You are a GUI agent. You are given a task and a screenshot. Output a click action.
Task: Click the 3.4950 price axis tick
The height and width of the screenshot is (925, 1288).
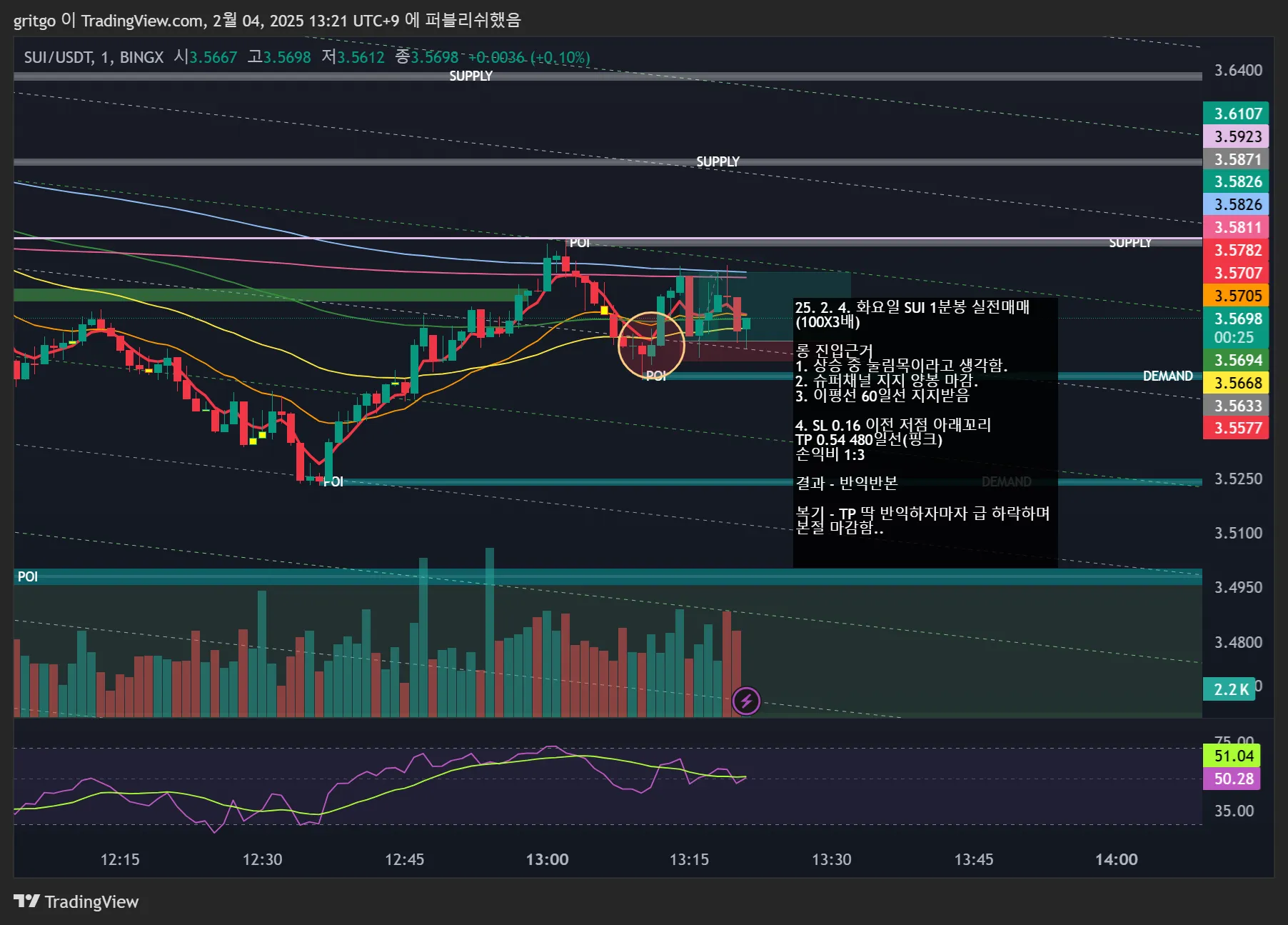click(1238, 587)
